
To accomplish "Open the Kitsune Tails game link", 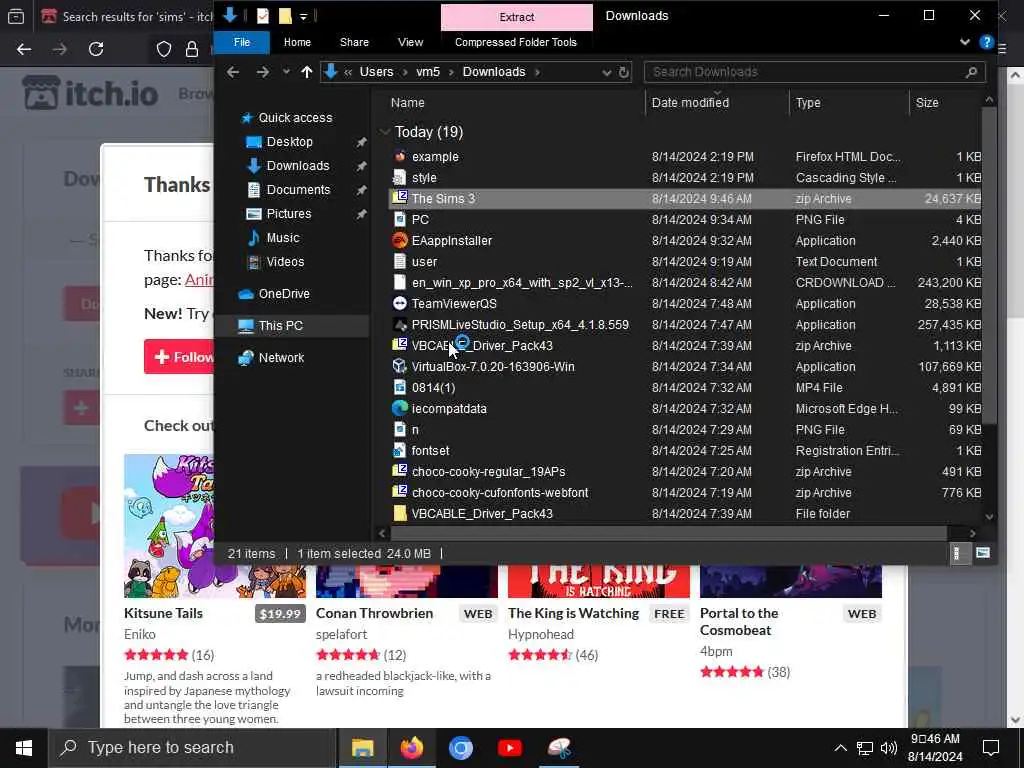I will click(x=163, y=613).
